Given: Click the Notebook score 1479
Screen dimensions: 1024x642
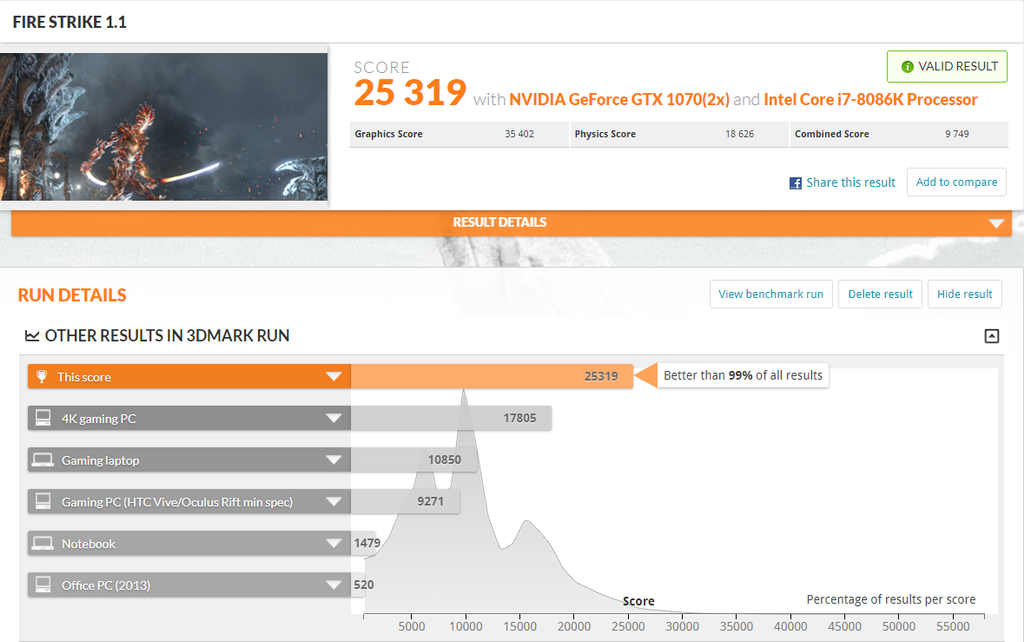Looking at the screenshot, I should [x=367, y=543].
